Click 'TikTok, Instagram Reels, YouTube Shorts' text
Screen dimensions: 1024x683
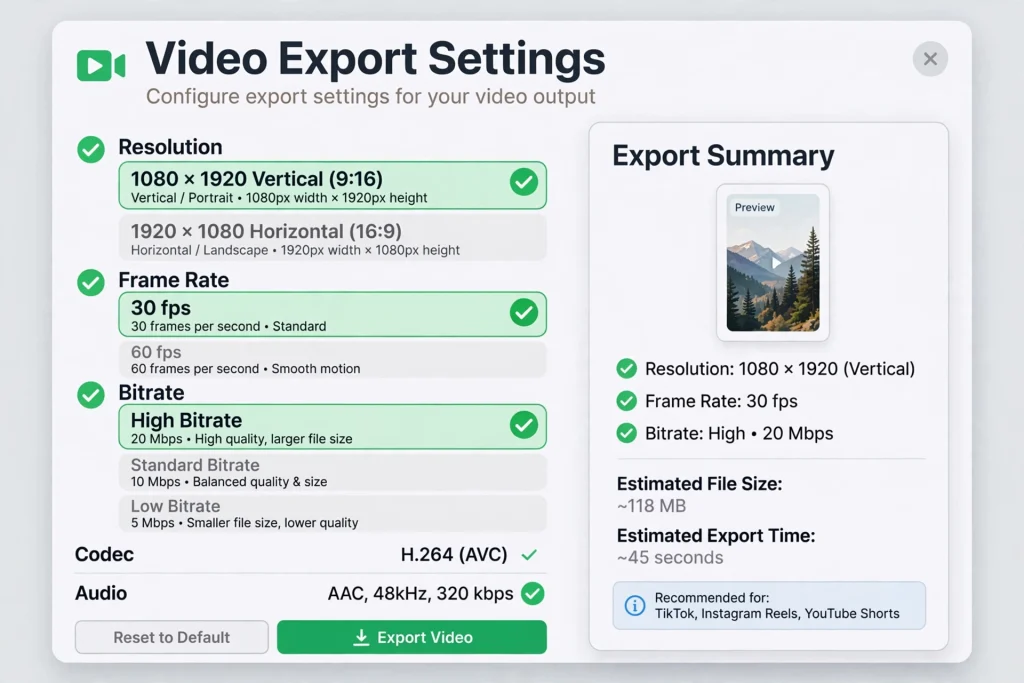[777, 614]
